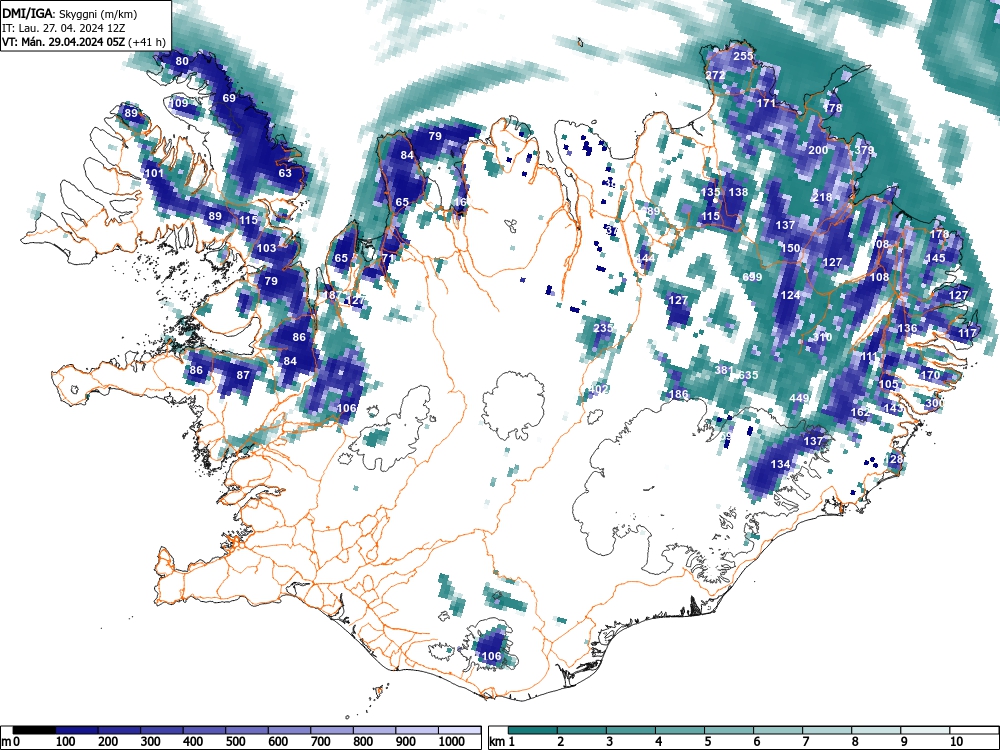Select the map value 69
This screenshot has height=750, width=1000.
coord(229,98)
